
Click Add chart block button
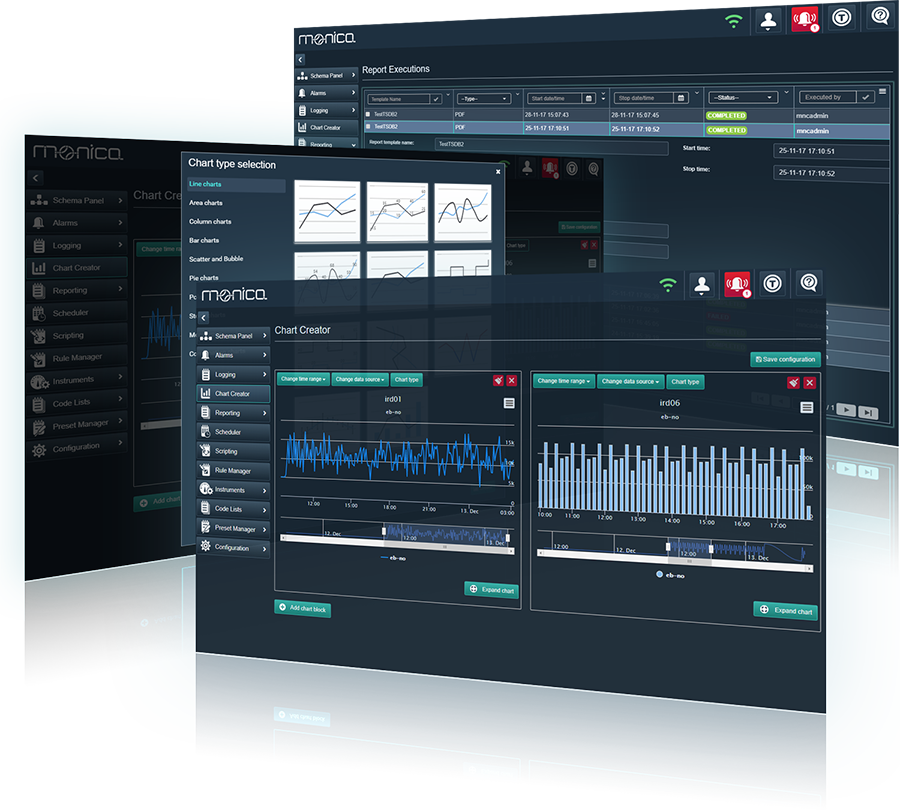(302, 608)
